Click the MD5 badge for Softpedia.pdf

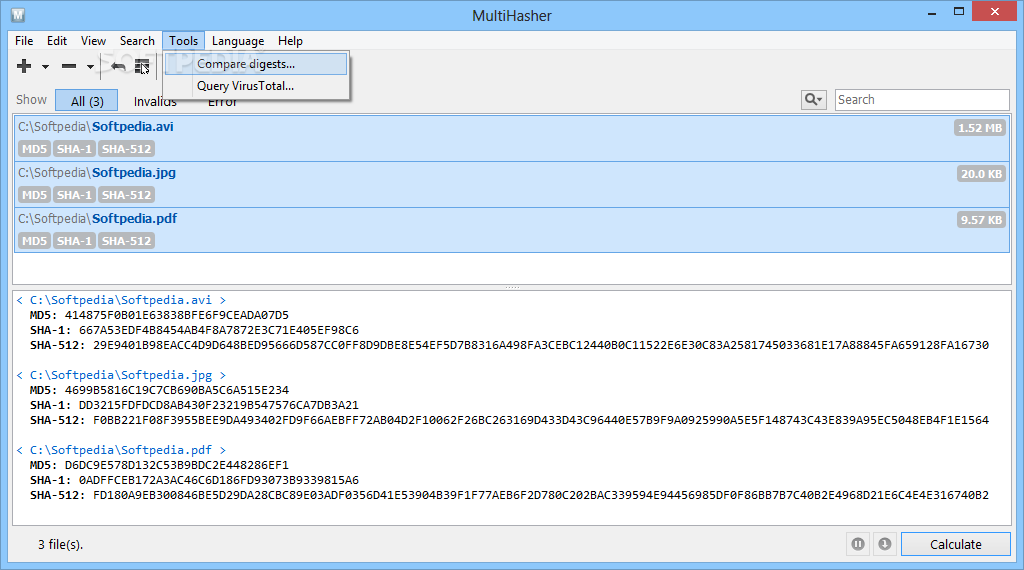click(x=34, y=241)
